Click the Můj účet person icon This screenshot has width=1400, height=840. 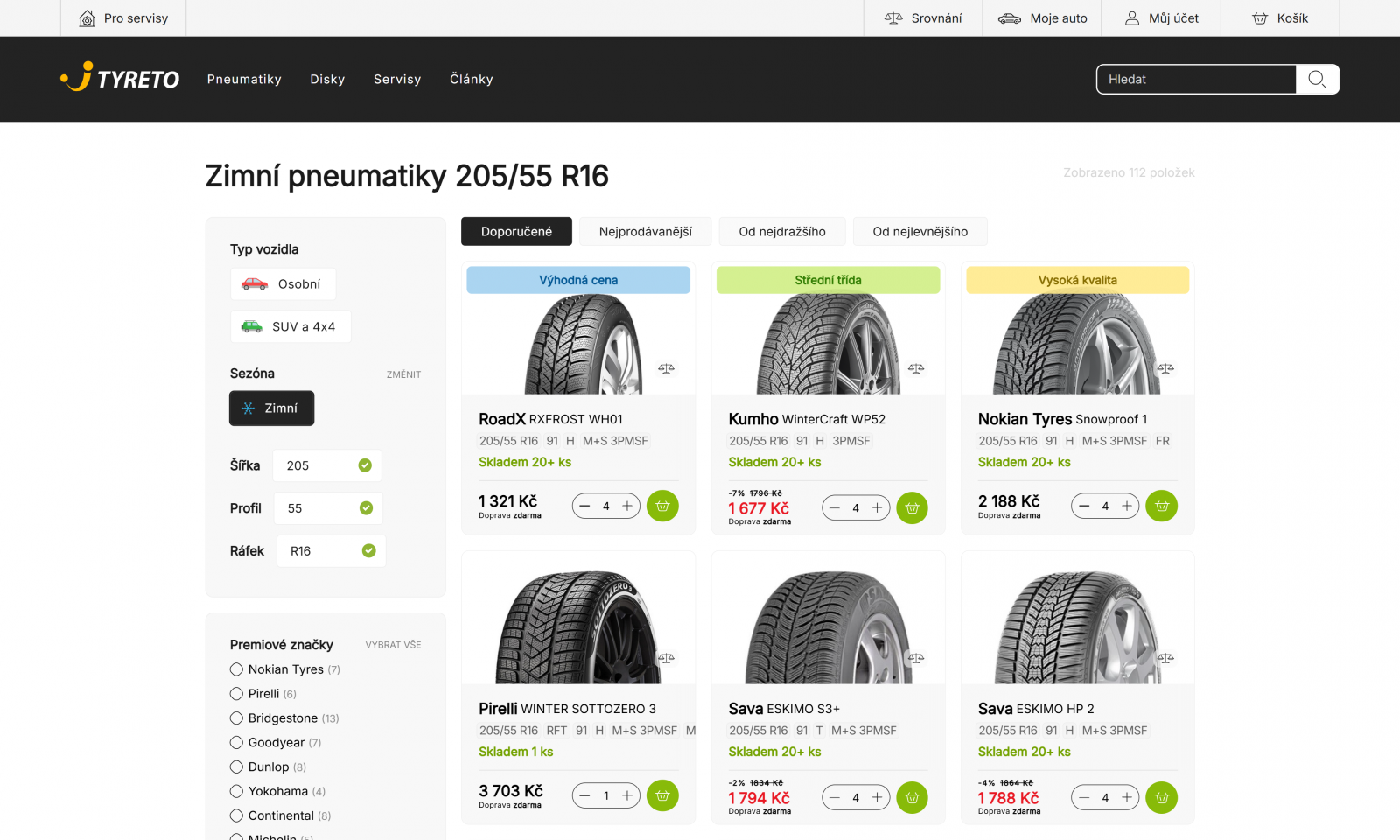[x=1132, y=18]
